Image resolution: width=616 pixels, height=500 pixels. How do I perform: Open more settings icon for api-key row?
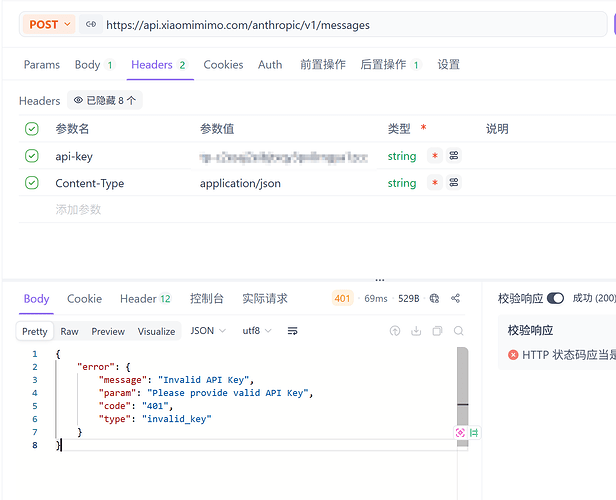pyautogui.click(x=454, y=156)
